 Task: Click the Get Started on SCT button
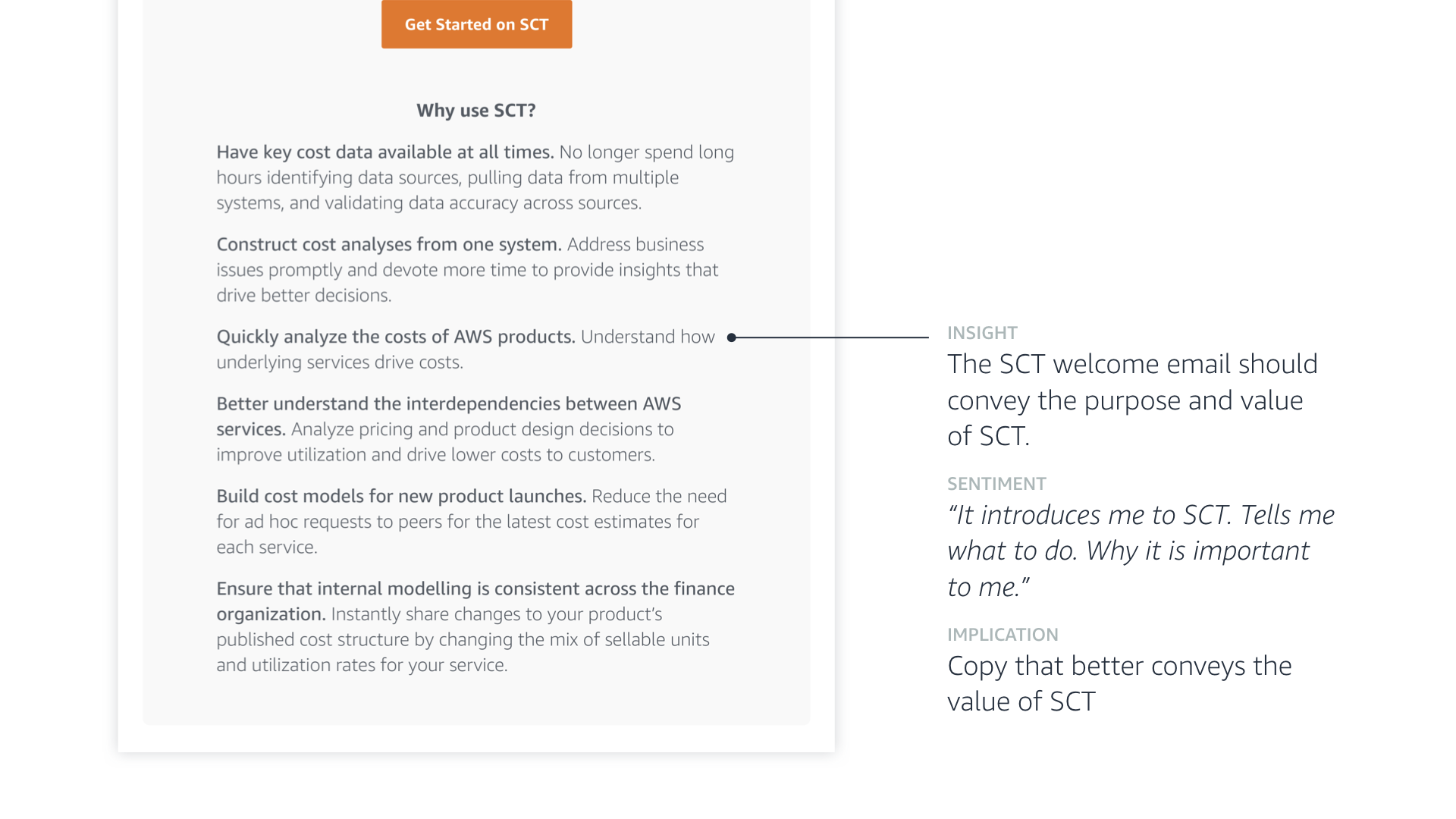pyautogui.click(x=476, y=24)
